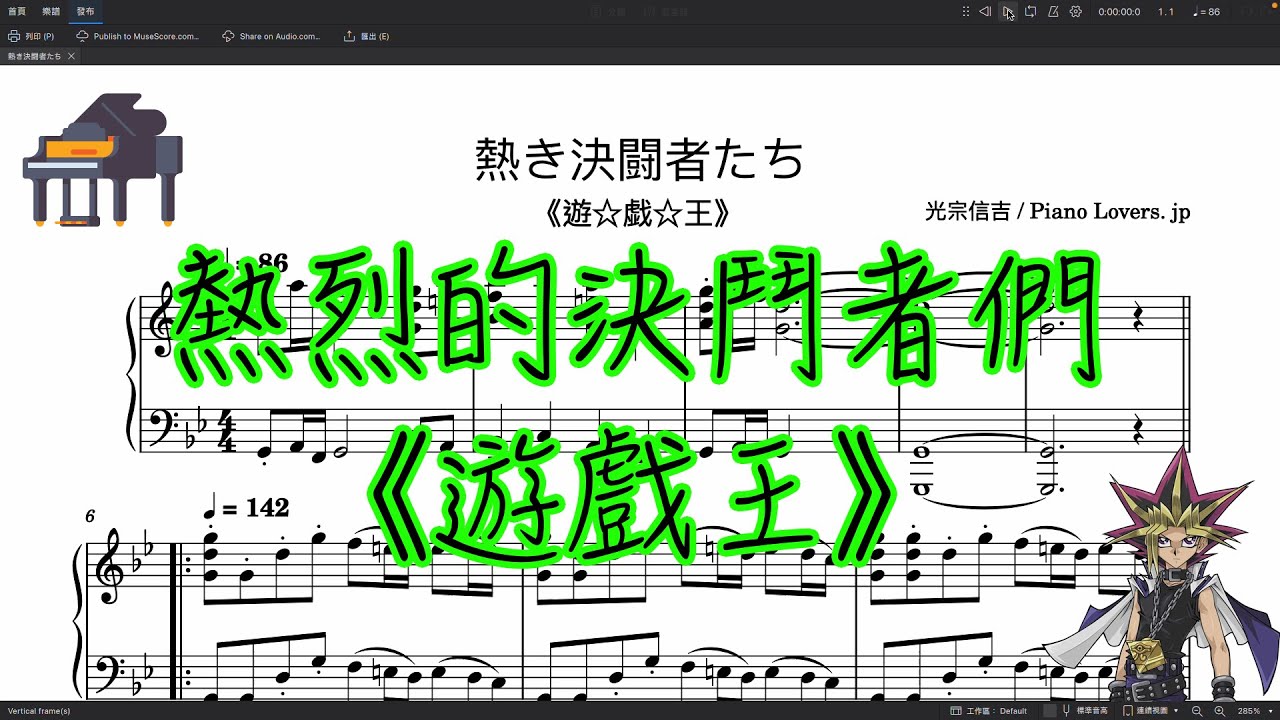Viewport: 1280px width, 720px height.
Task: Open the 首頁 (Home) tab
Action: click(17, 12)
